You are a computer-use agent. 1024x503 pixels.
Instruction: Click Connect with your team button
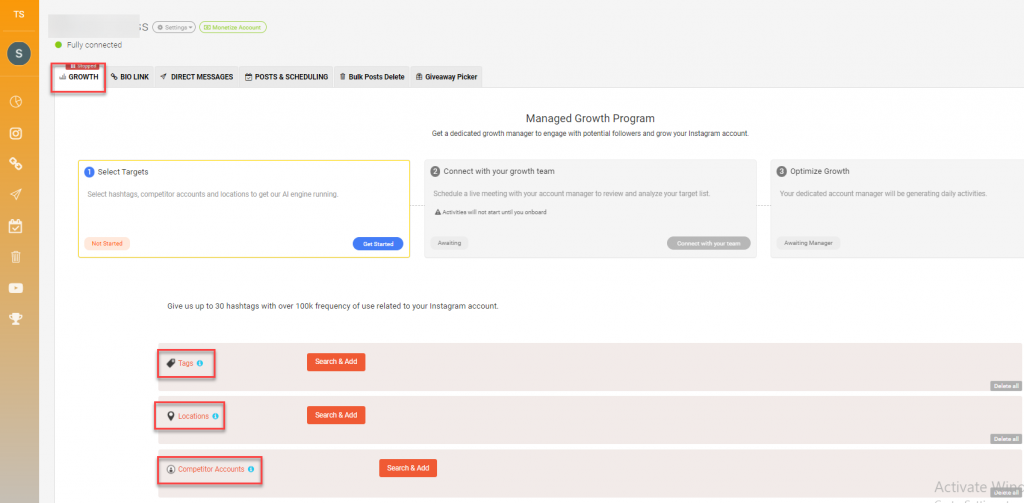coord(709,244)
